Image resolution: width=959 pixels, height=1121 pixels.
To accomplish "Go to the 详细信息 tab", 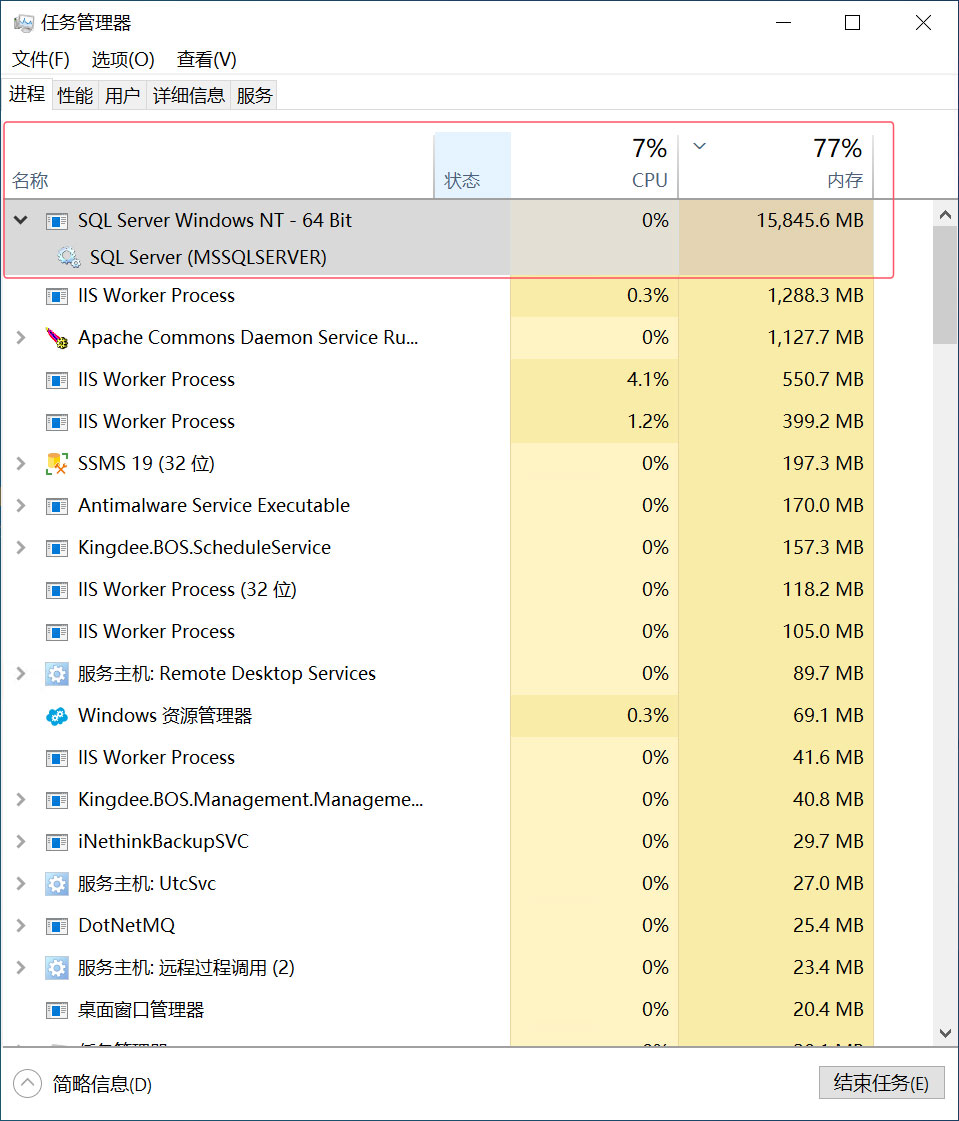I will click(189, 95).
